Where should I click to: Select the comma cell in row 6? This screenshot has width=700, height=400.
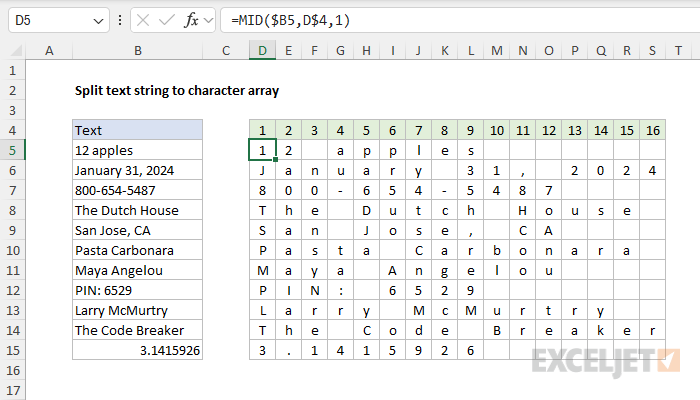522,171
